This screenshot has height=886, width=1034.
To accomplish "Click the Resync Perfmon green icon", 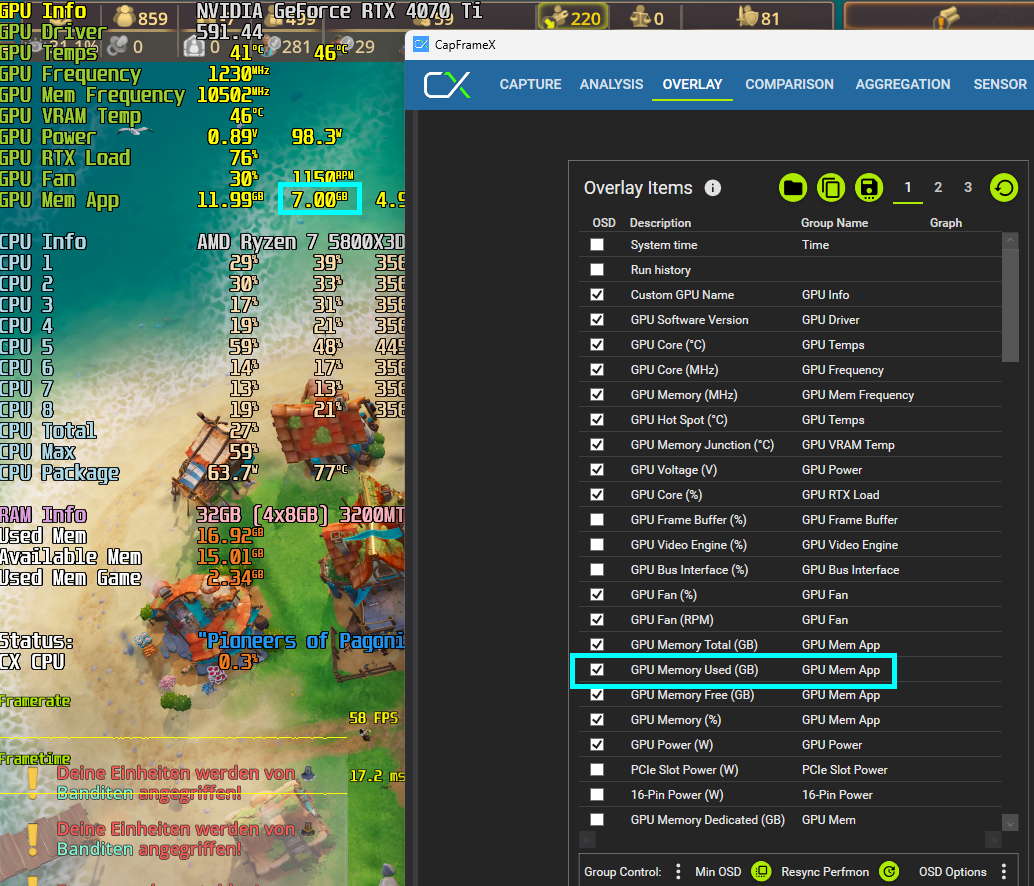I will coord(889,871).
